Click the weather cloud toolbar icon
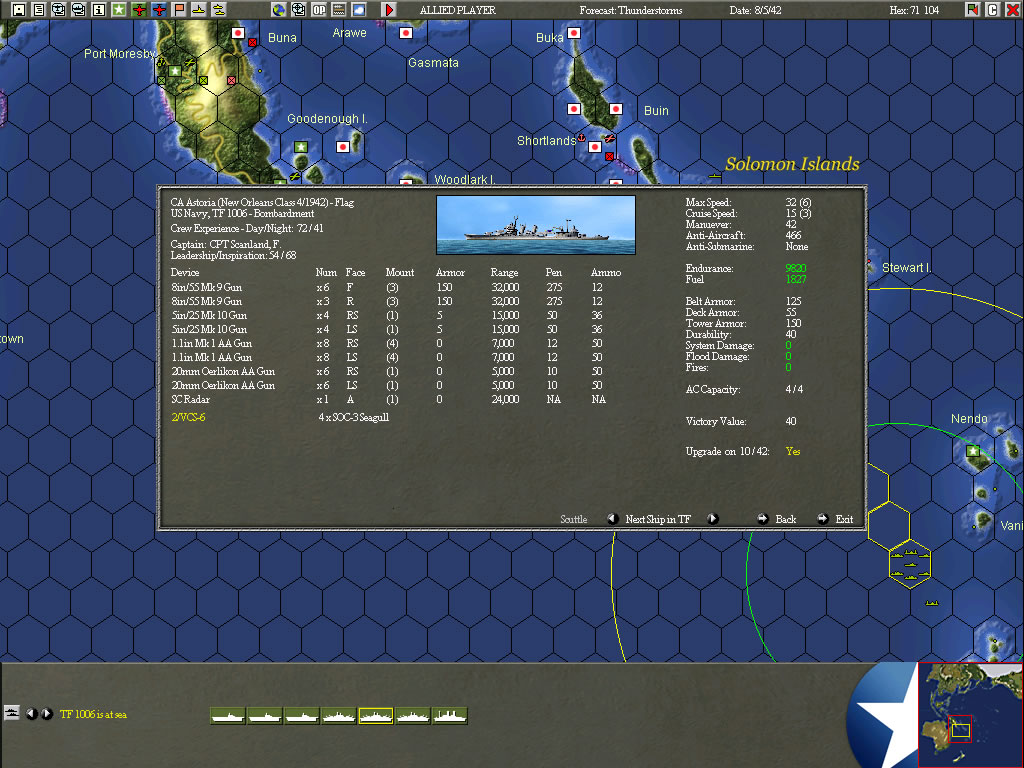Image resolution: width=1024 pixels, height=768 pixels. [x=359, y=10]
